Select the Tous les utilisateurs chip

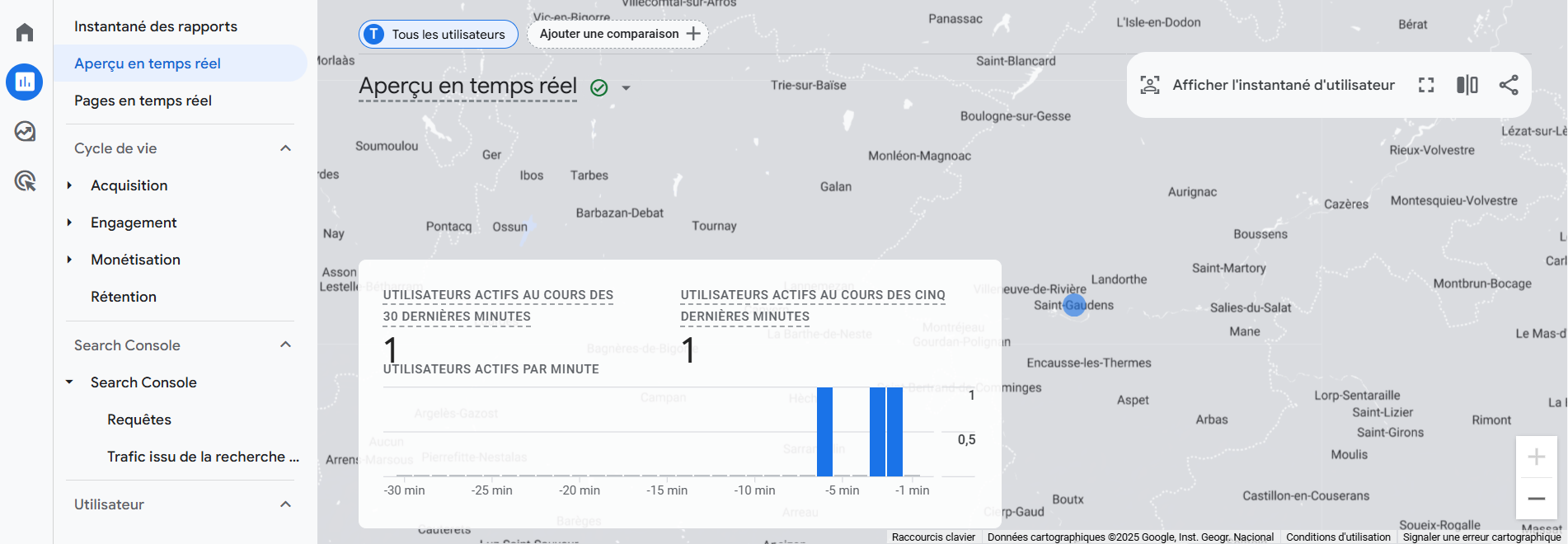tap(438, 34)
